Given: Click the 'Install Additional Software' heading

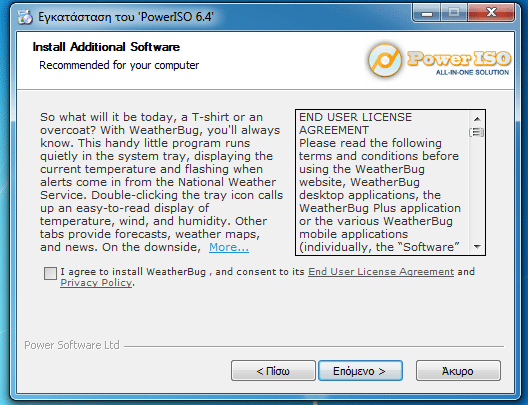Looking at the screenshot, I should (106, 47).
